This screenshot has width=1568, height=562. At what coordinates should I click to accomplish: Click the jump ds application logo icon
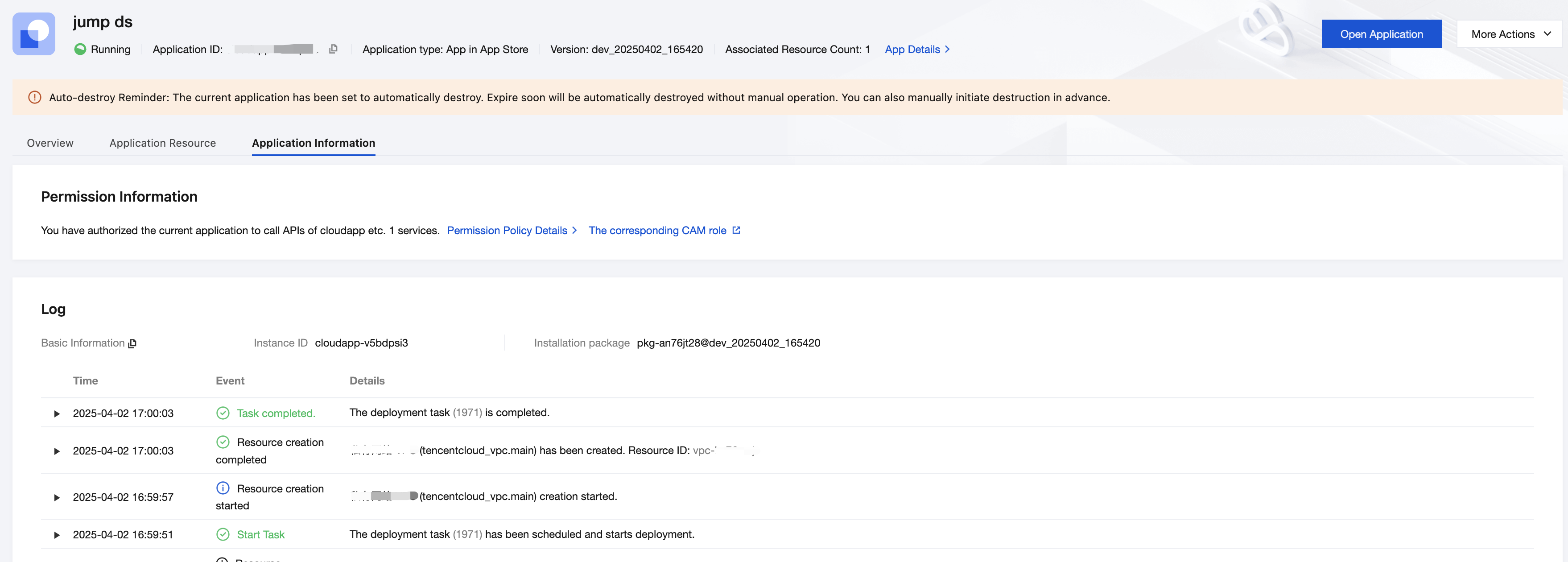pos(33,34)
